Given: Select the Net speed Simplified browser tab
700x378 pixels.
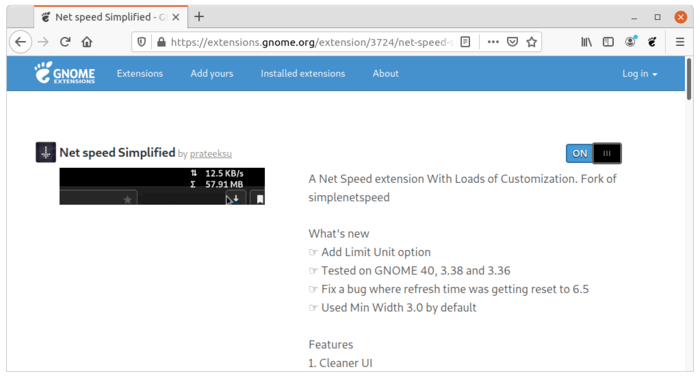Looking at the screenshot, I should coord(111,17).
